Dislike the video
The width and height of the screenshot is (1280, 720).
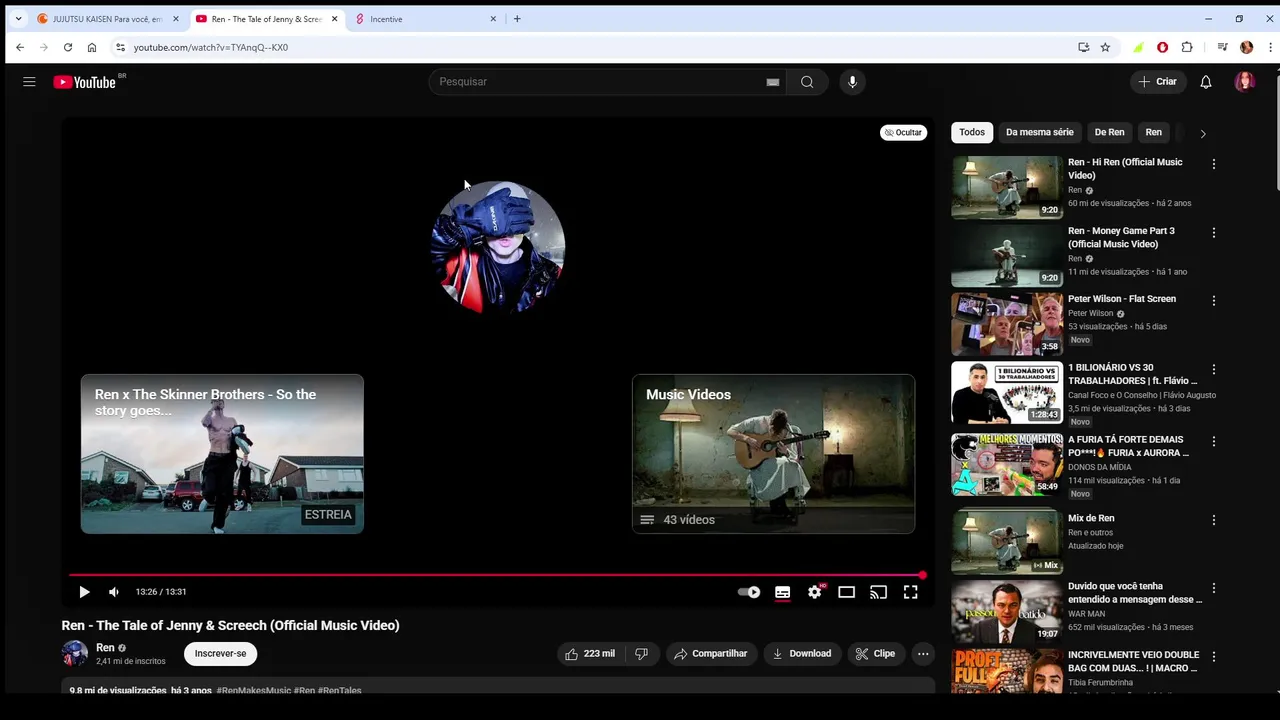click(641, 654)
